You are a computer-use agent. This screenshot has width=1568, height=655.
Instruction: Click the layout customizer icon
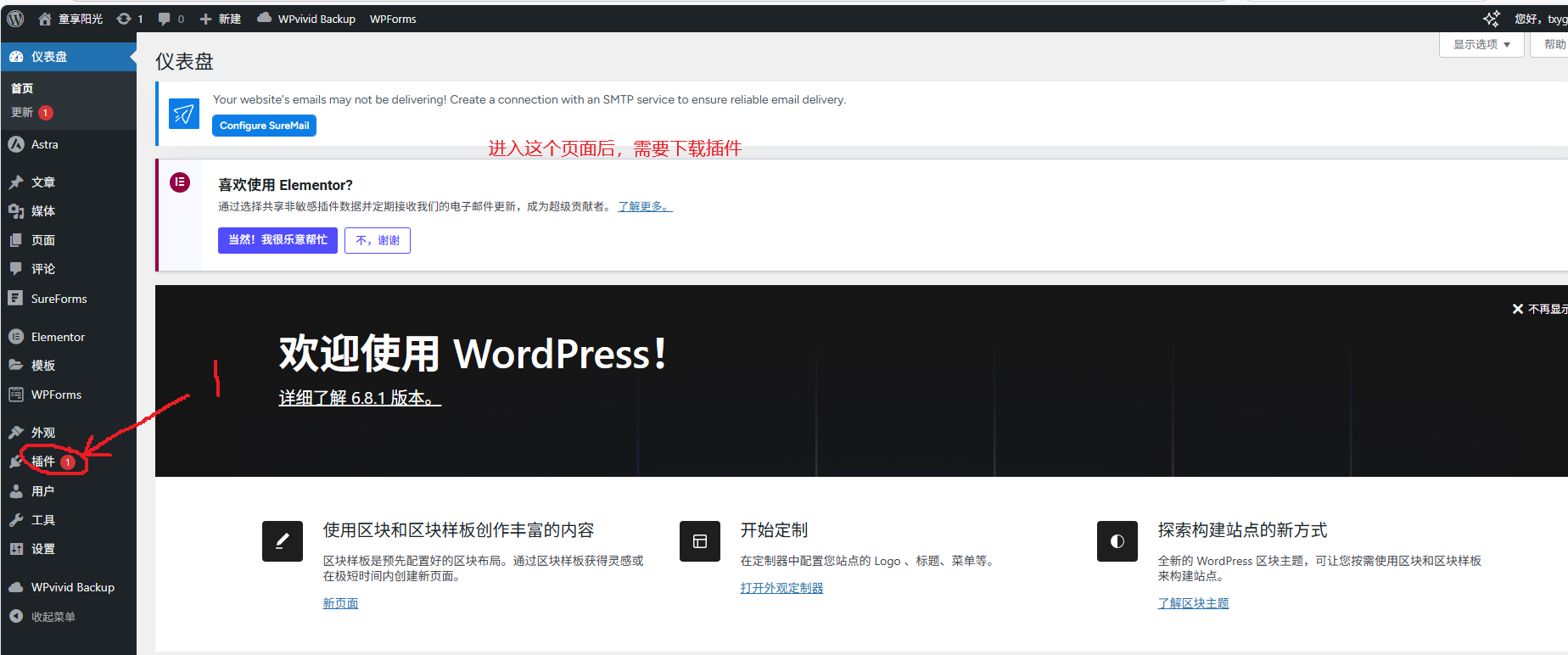pyautogui.click(x=700, y=541)
